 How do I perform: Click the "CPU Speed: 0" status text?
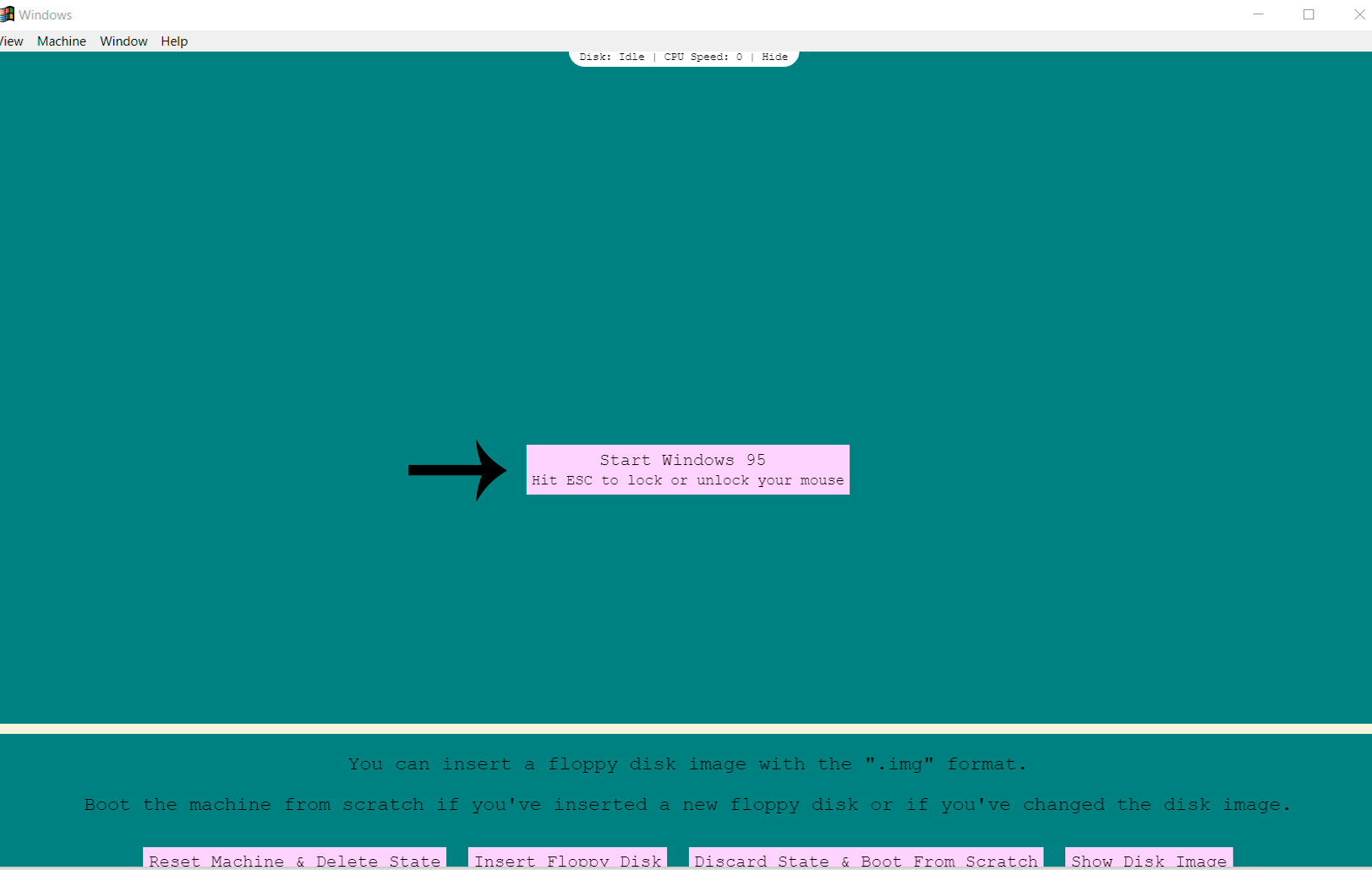(703, 57)
